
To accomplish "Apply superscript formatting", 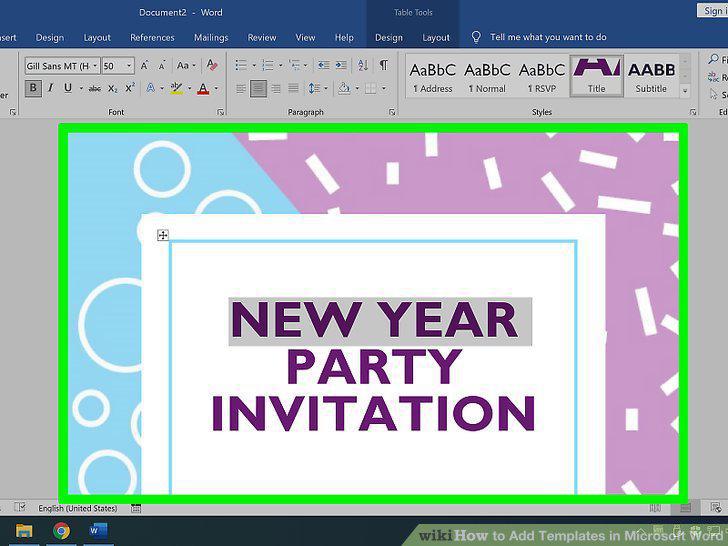I will pos(130,88).
